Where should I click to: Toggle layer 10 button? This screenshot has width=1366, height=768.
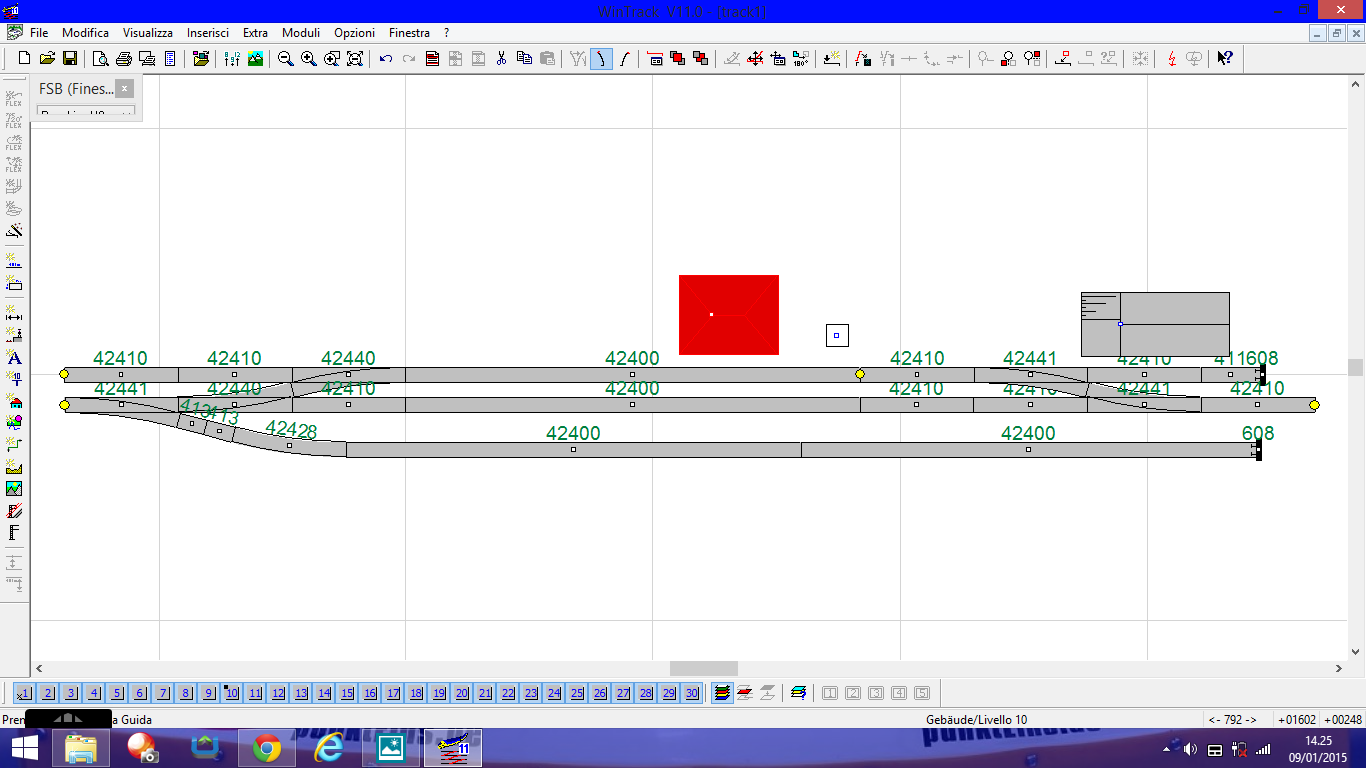click(232, 693)
